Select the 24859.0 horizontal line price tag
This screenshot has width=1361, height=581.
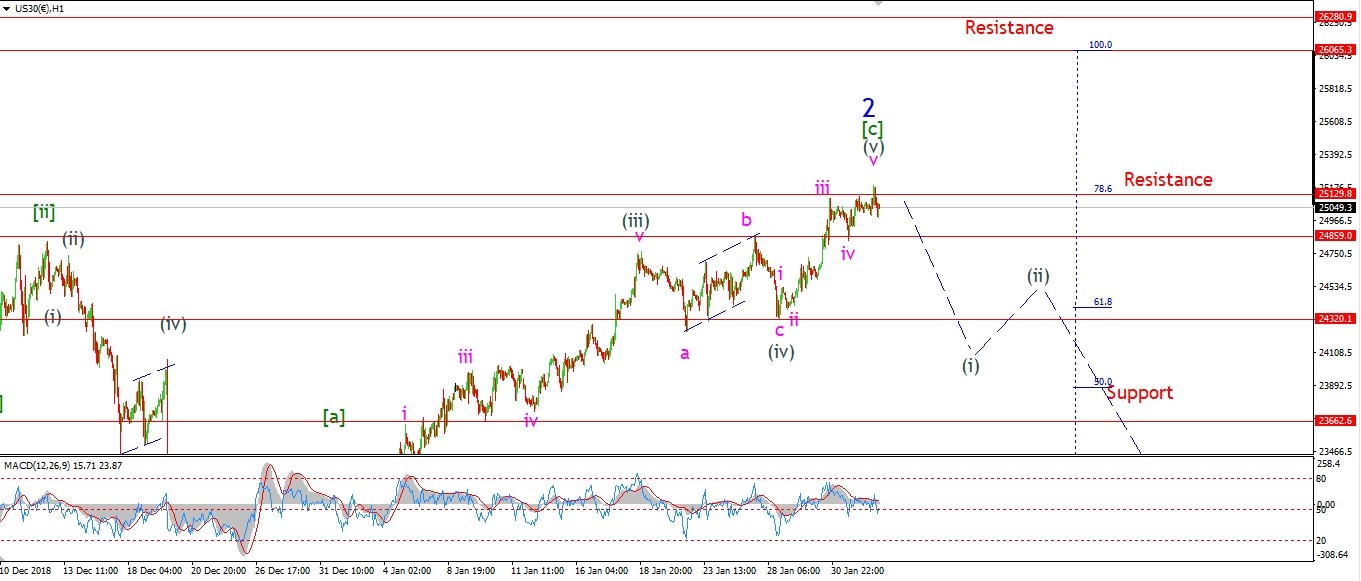1335,236
